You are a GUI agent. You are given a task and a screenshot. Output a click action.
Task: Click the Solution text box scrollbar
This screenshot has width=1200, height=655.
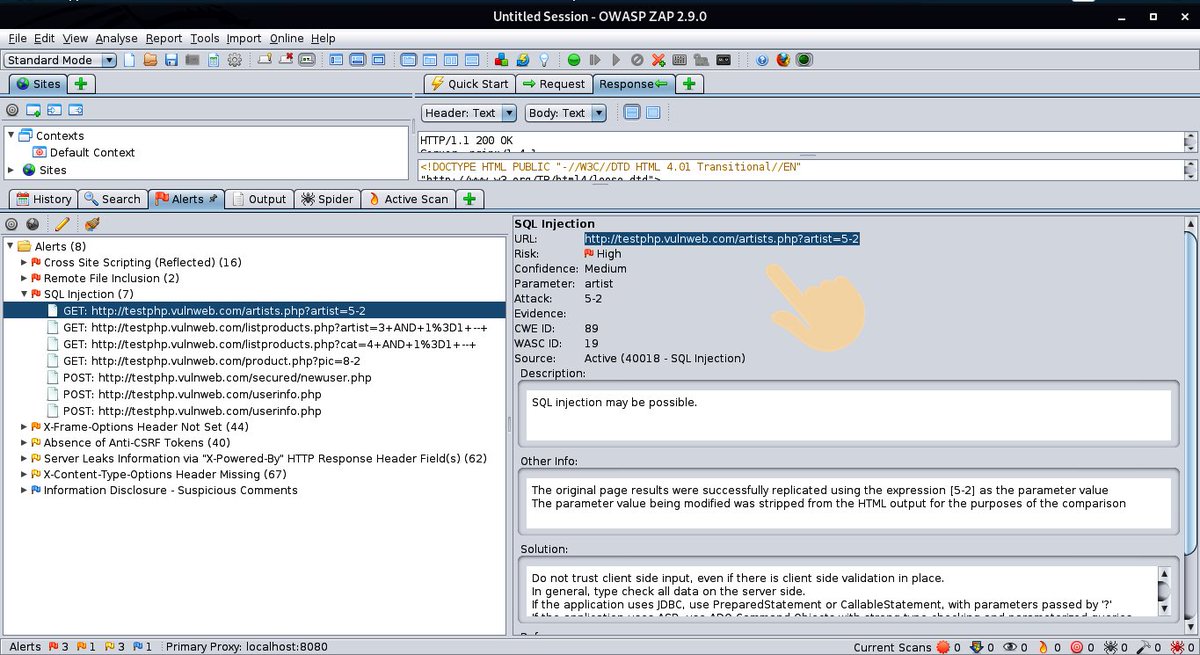1163,590
